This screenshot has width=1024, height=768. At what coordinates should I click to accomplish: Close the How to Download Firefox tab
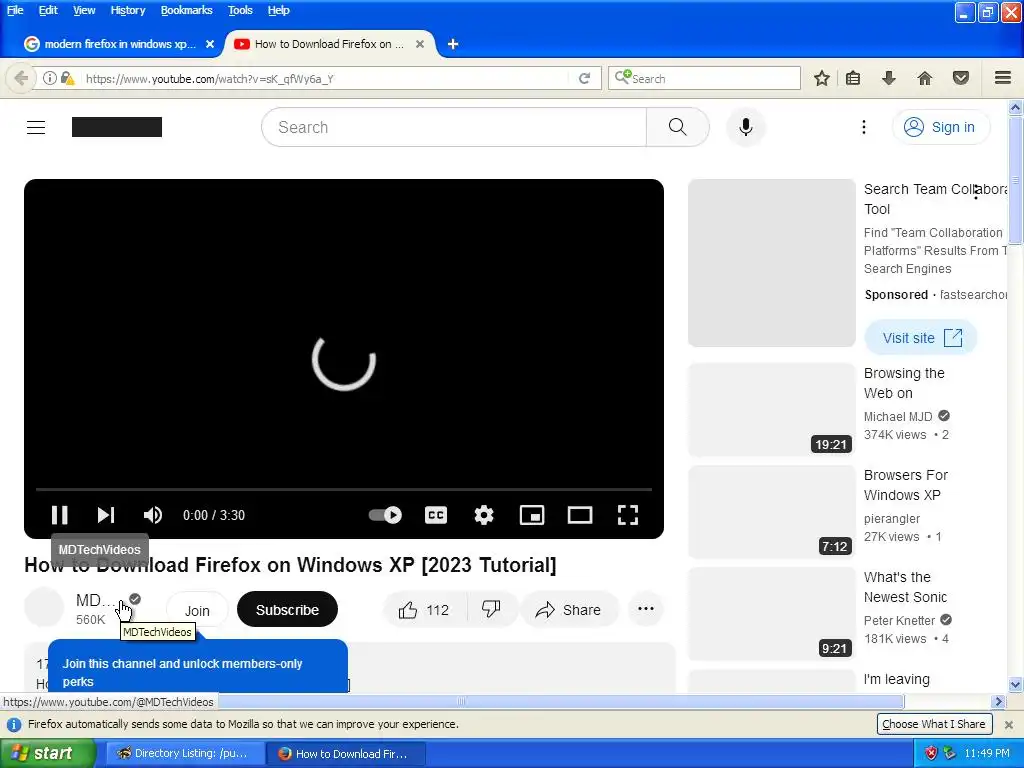[x=420, y=44]
